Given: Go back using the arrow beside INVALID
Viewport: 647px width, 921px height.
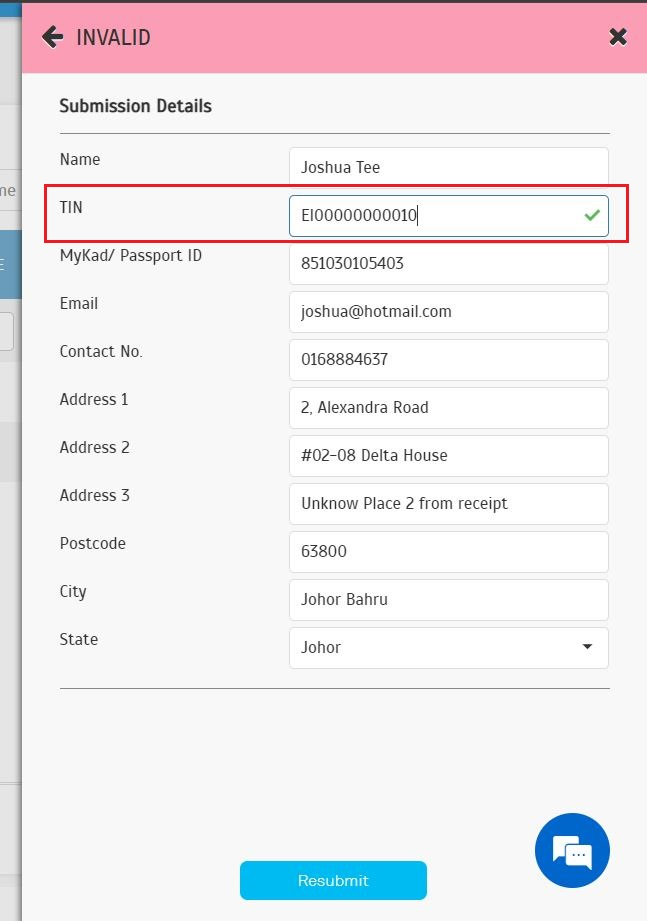Looking at the screenshot, I should (x=52, y=37).
